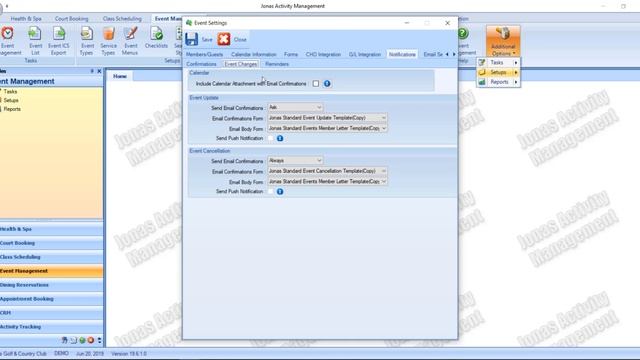Expand the navigation footer overflow chevron
The image size is (640, 360).
click(x=99, y=340)
